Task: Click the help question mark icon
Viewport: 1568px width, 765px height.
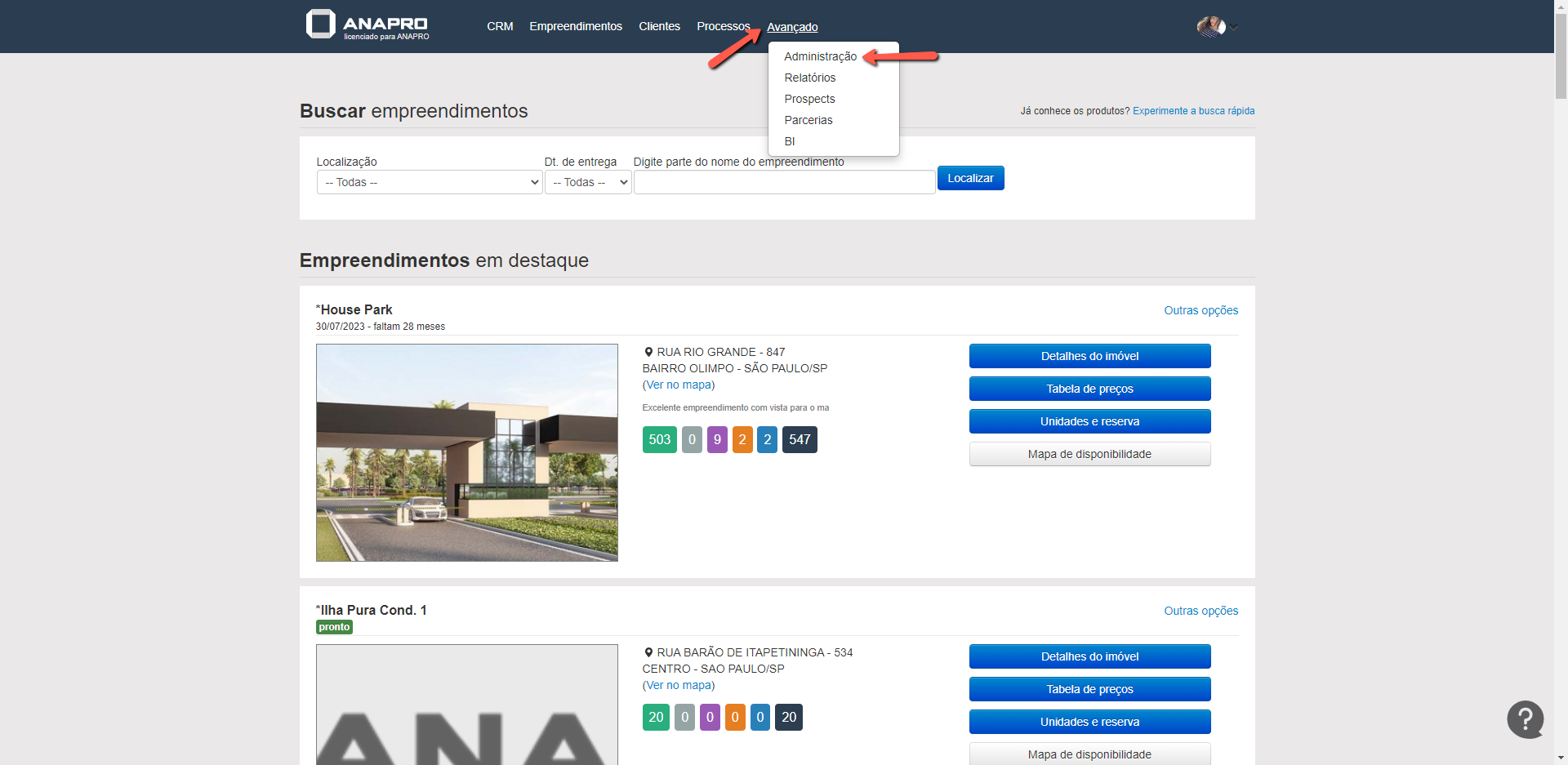Action: (1525, 719)
